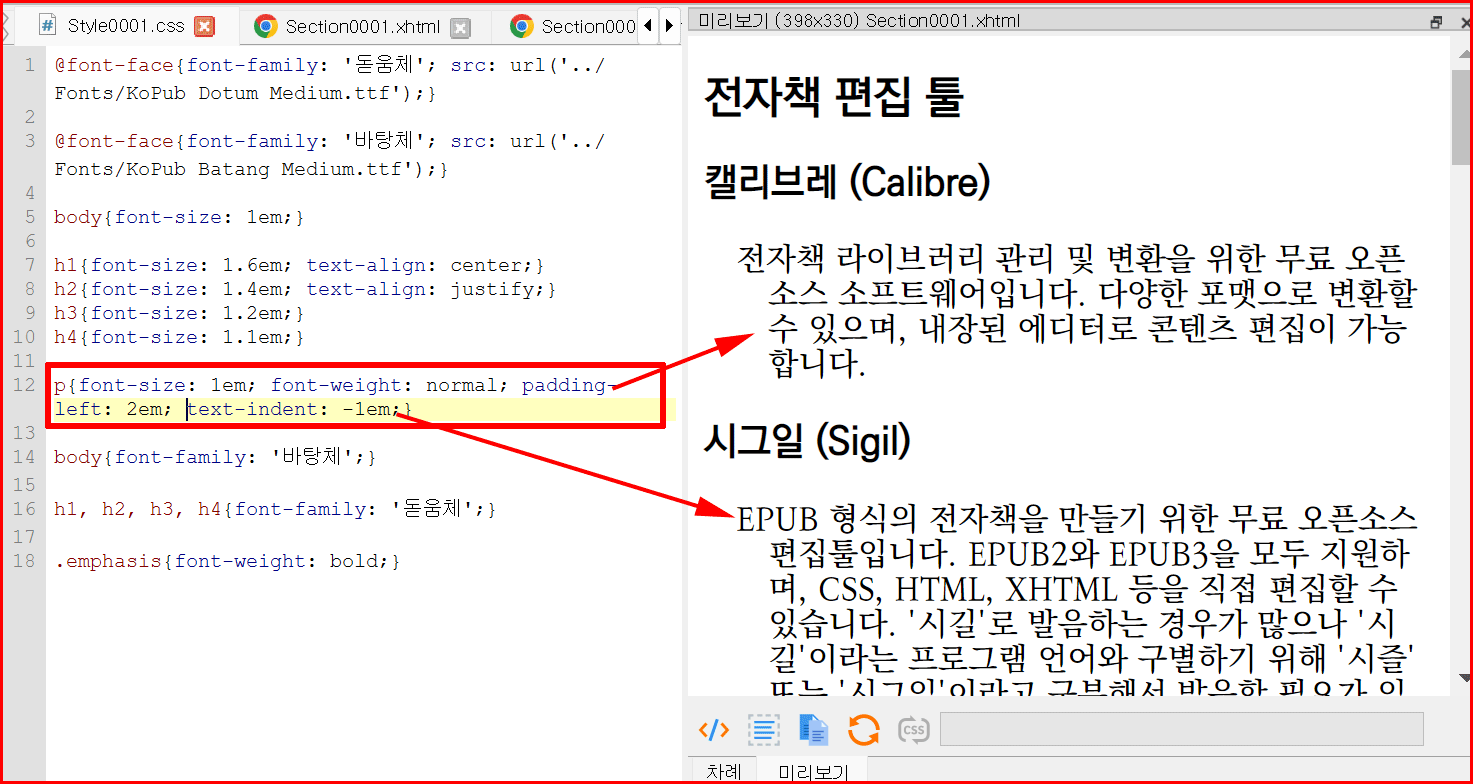Switch to the Style0001.css tab
Viewport: 1473px width, 784px height.
125,26
